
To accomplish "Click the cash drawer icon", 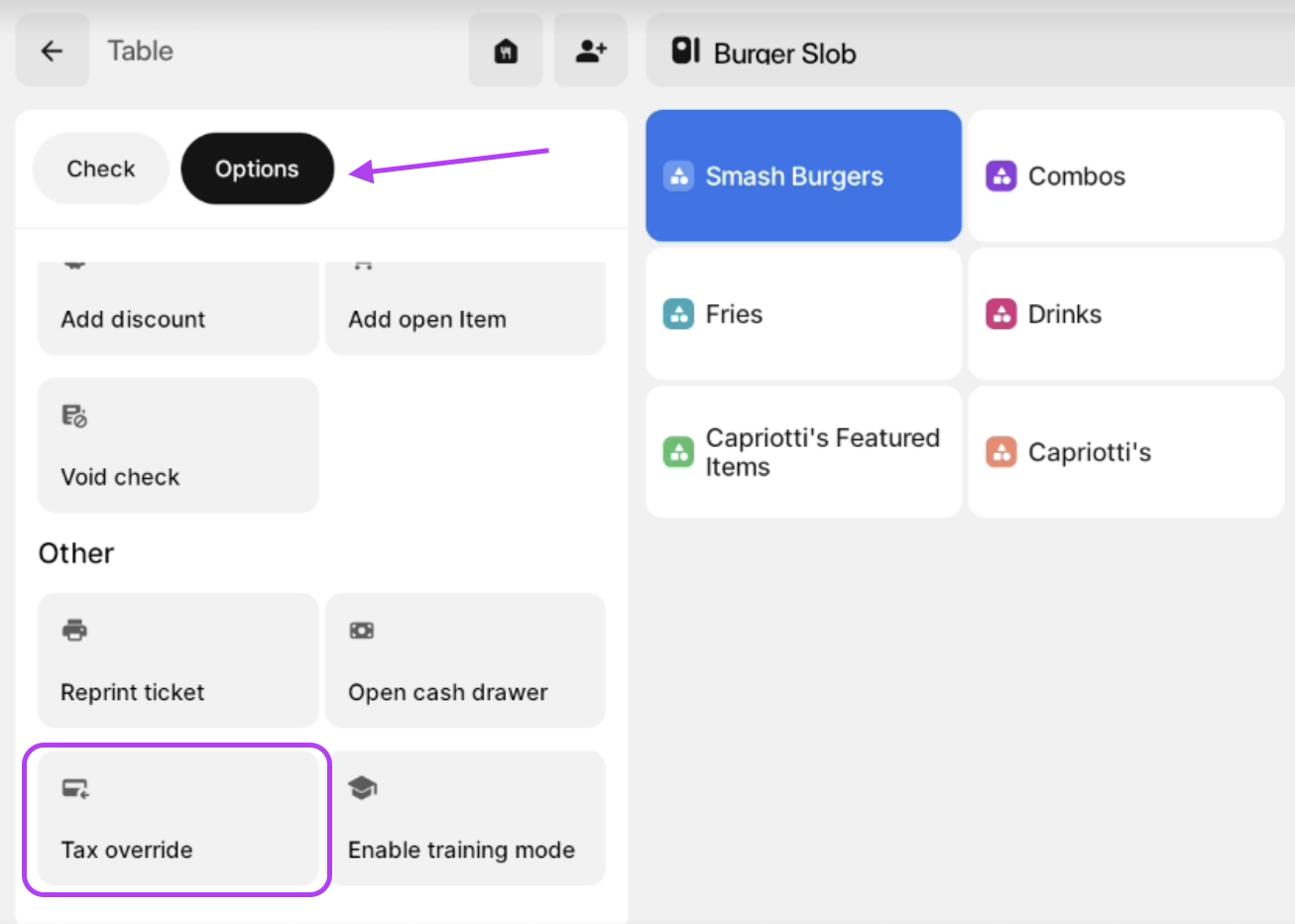I will (362, 631).
